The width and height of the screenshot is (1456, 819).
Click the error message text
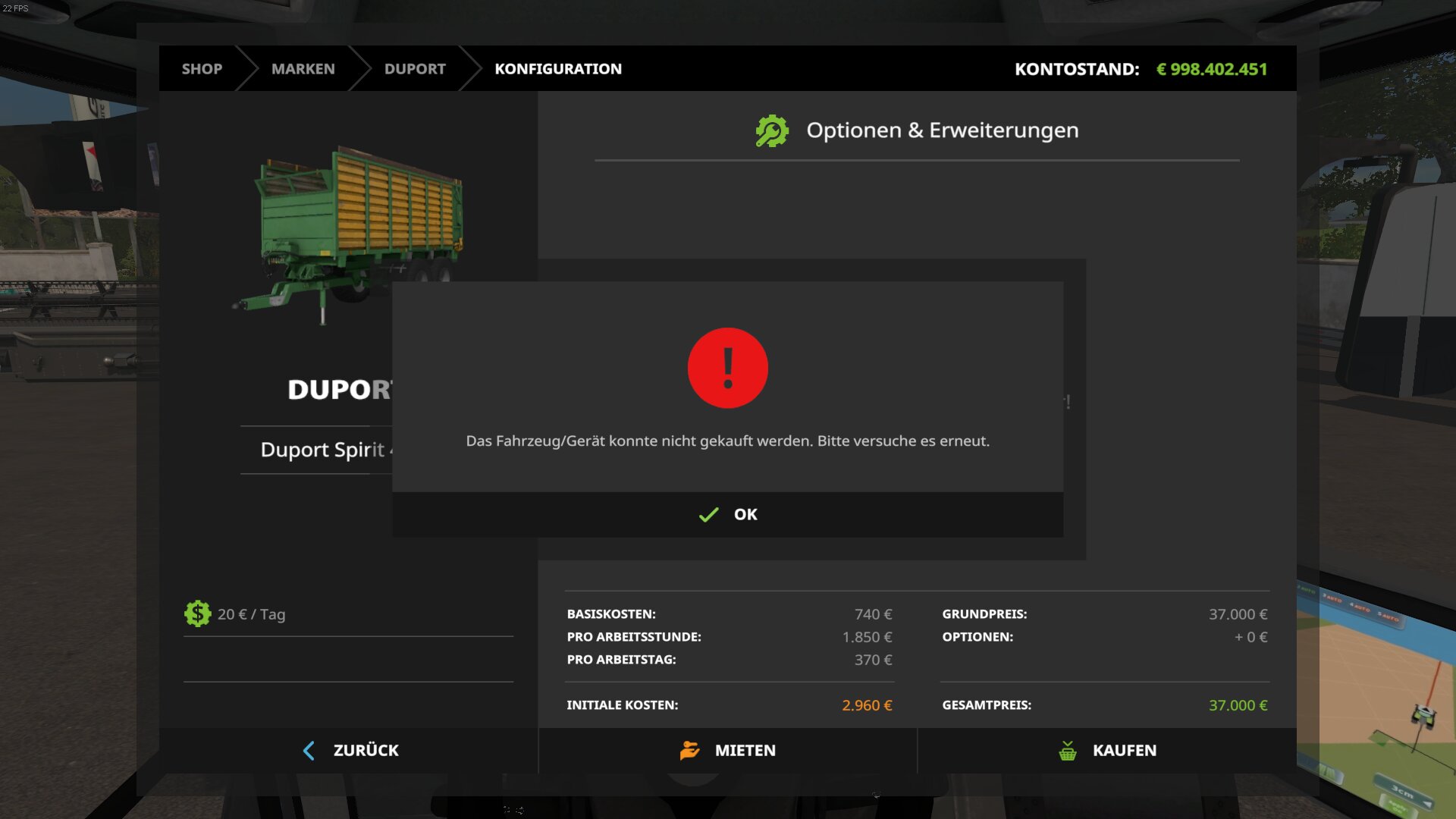(x=727, y=441)
